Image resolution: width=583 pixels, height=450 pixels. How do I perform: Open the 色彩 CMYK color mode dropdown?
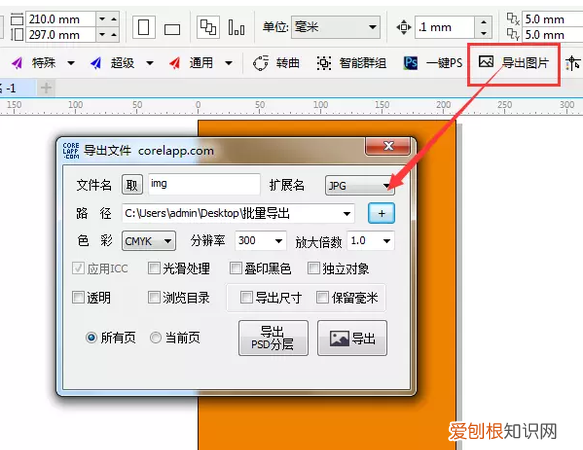click(x=149, y=241)
